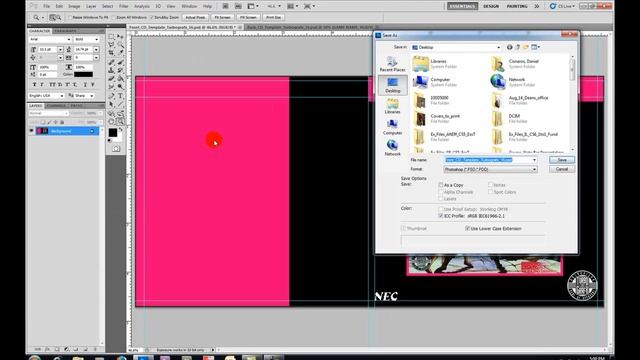
Task: Click Cancel in the Save As dialog
Action: coord(562,169)
